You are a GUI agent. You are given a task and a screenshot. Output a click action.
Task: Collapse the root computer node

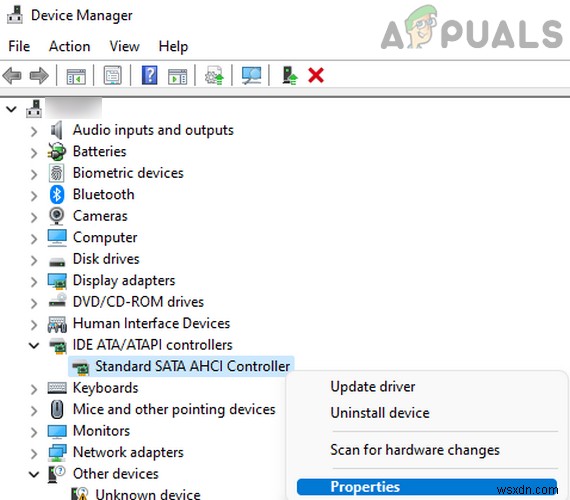[11, 109]
